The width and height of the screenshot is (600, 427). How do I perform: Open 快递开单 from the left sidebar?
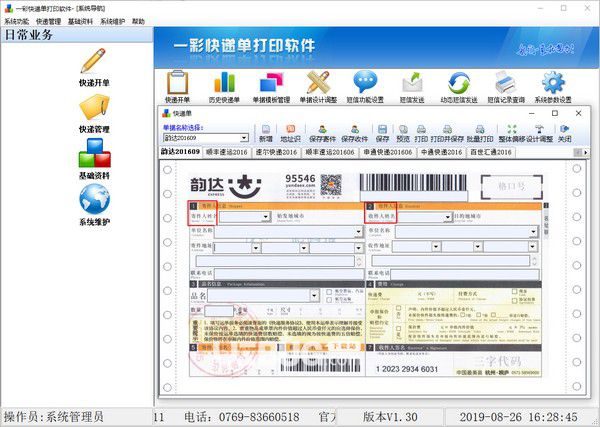(x=94, y=67)
